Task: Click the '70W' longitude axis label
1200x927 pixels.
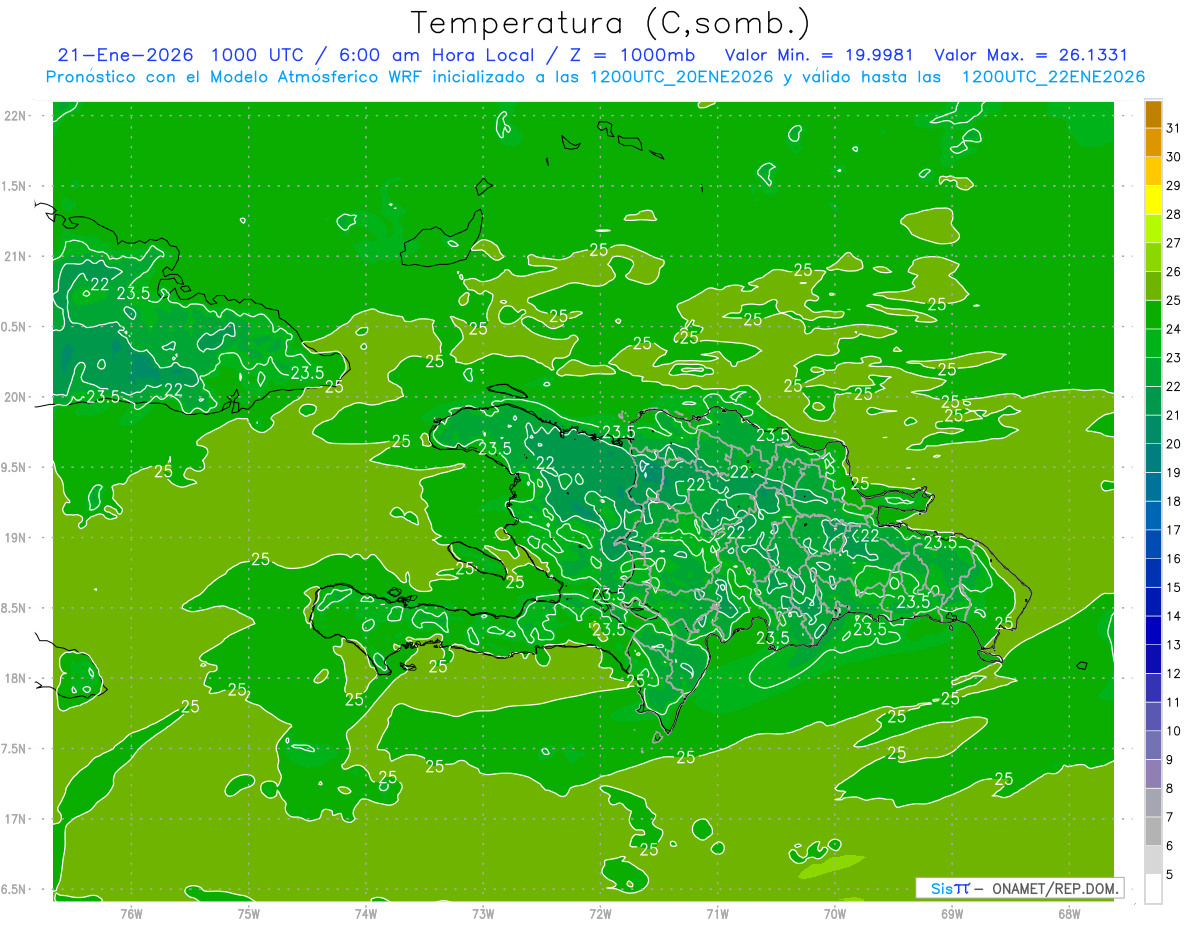Action: [x=835, y=913]
